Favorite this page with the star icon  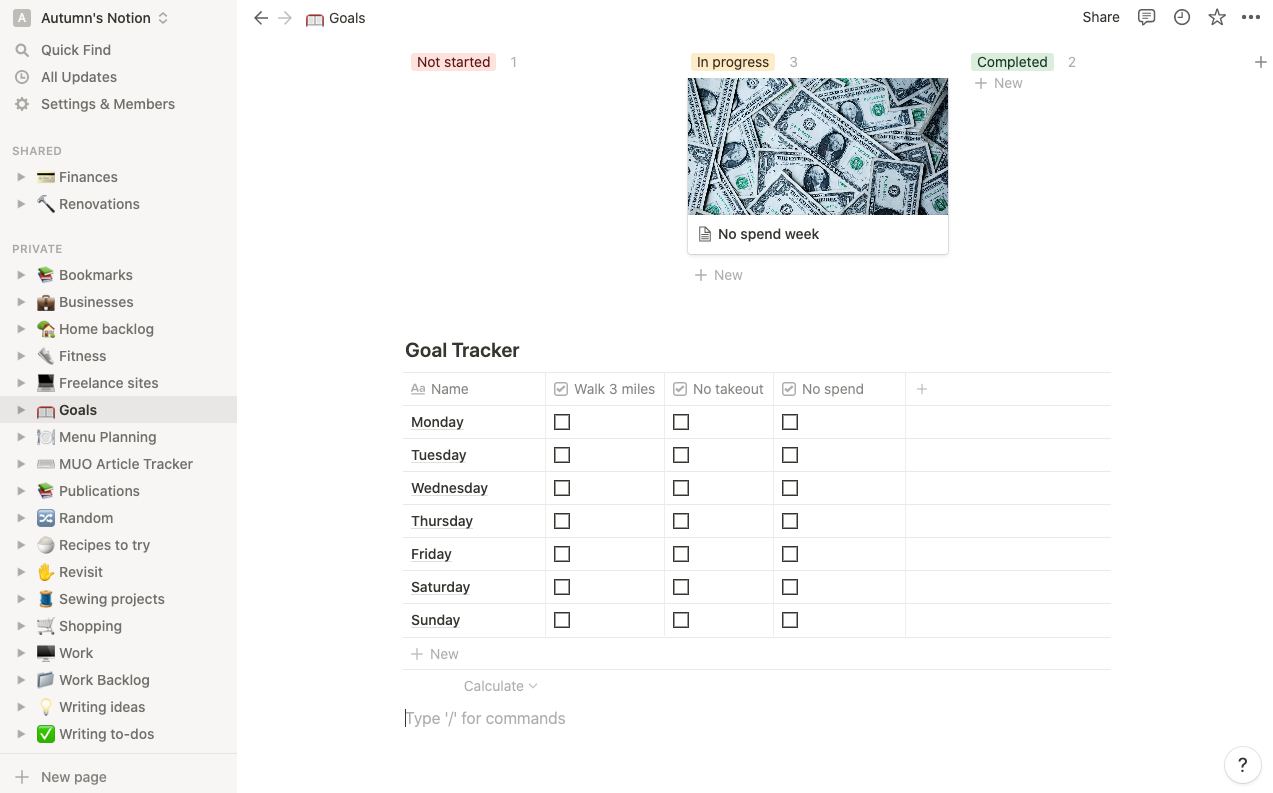pyautogui.click(x=1217, y=17)
